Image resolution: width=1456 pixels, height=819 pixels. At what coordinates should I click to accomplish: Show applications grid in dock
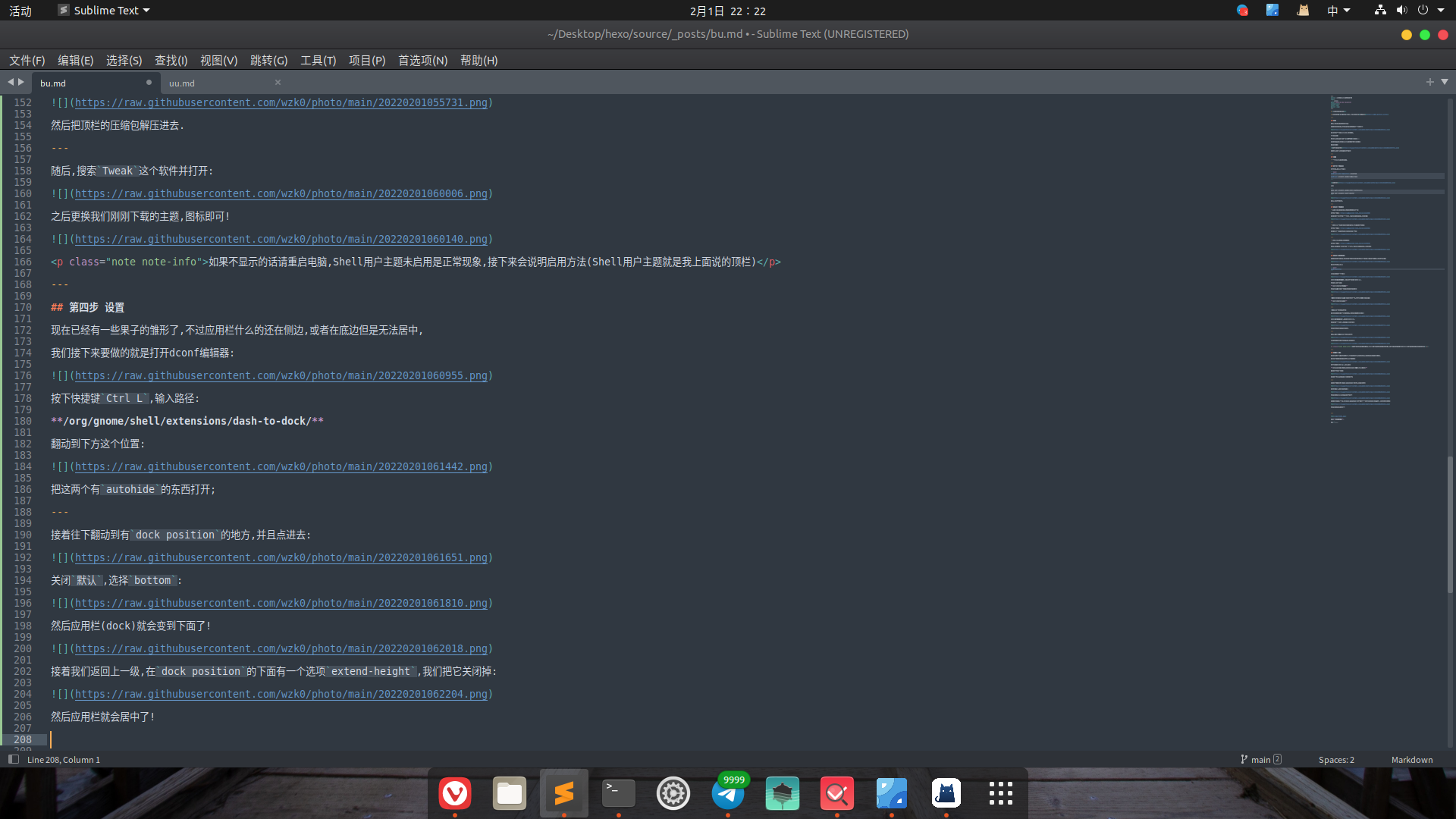[x=1000, y=793]
